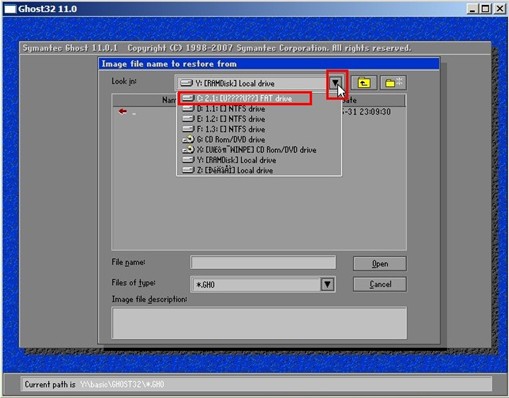Click the Ghost32 title bar system icon
Image resolution: width=509 pixels, height=398 pixels.
(x=10, y=9)
